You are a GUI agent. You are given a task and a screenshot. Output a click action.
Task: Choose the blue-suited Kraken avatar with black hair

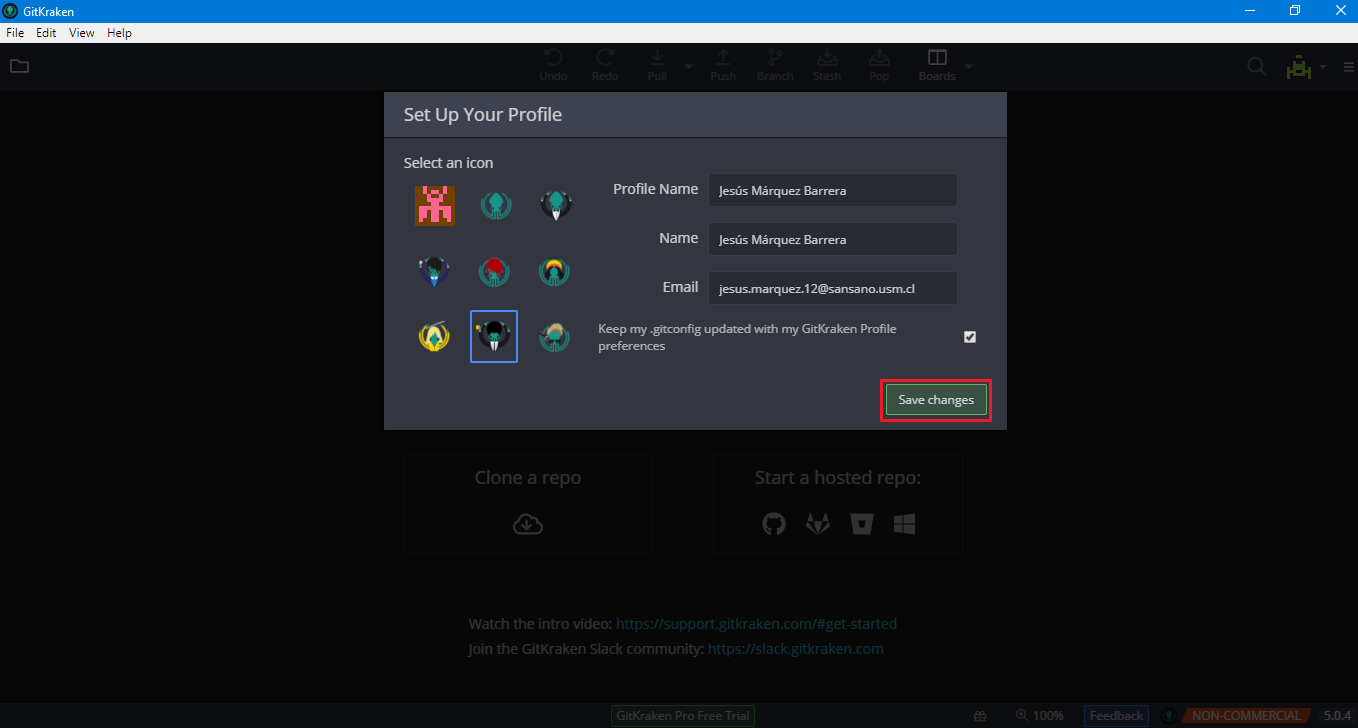tap(433, 271)
